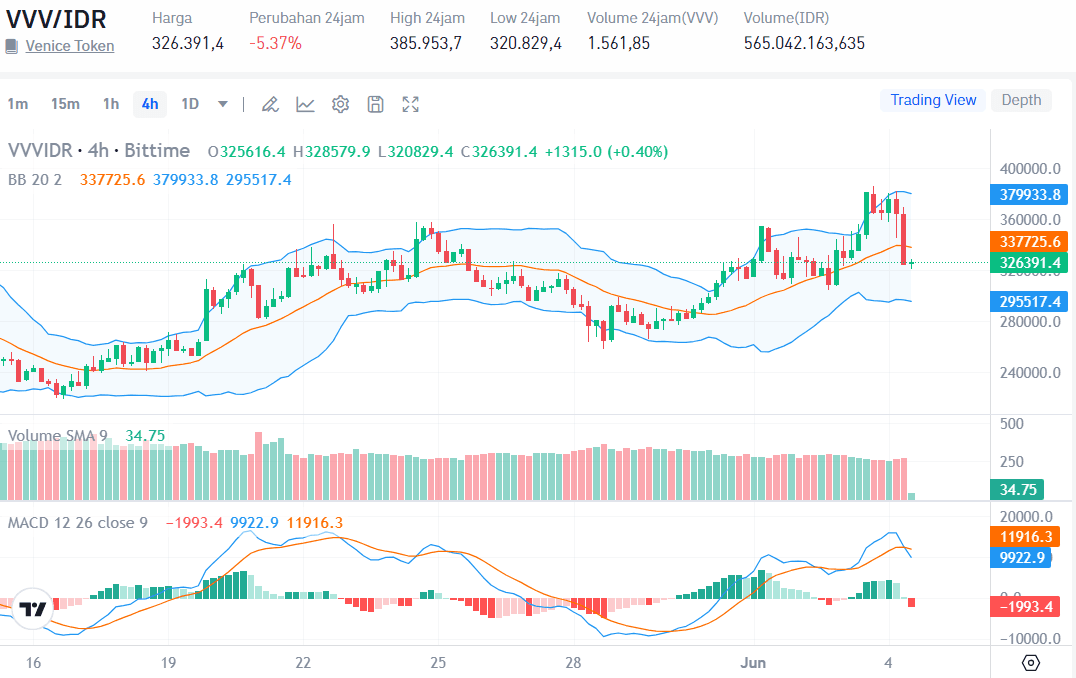Click the book icon beside Venice Token
This screenshot has height=678, width=1076.
11,47
